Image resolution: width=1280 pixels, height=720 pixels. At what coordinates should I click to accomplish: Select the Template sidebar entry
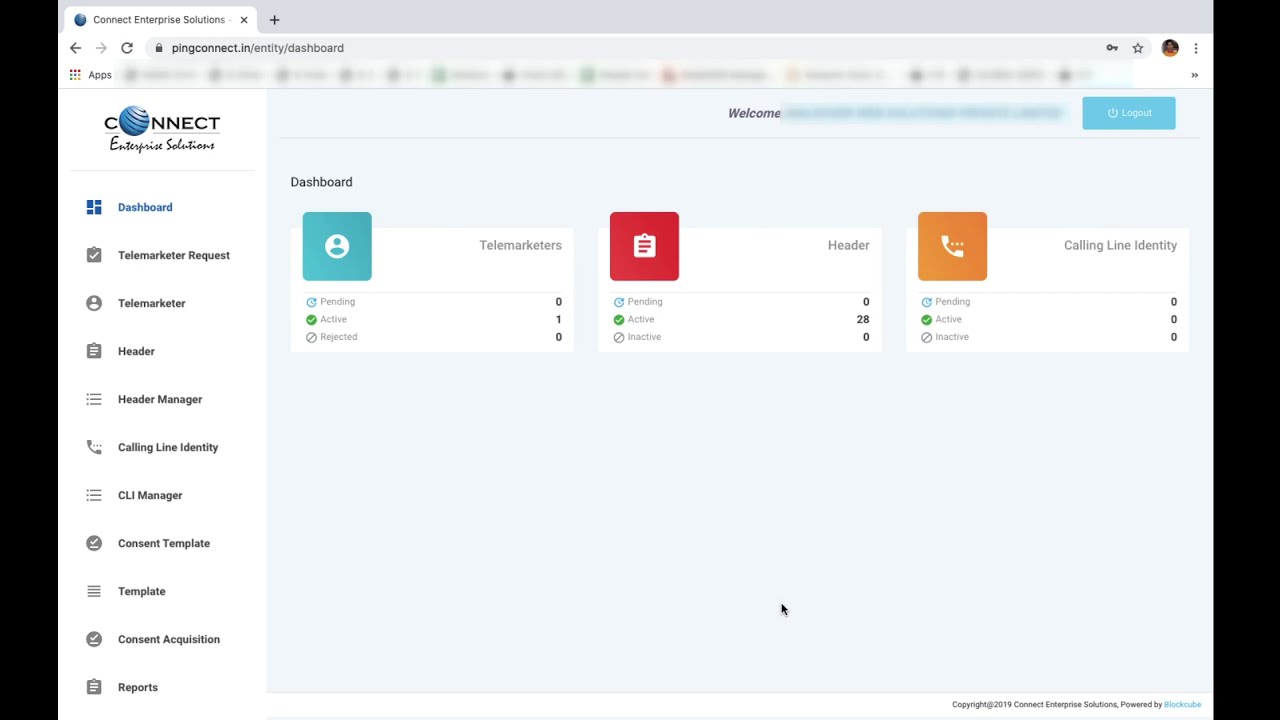pyautogui.click(x=141, y=591)
